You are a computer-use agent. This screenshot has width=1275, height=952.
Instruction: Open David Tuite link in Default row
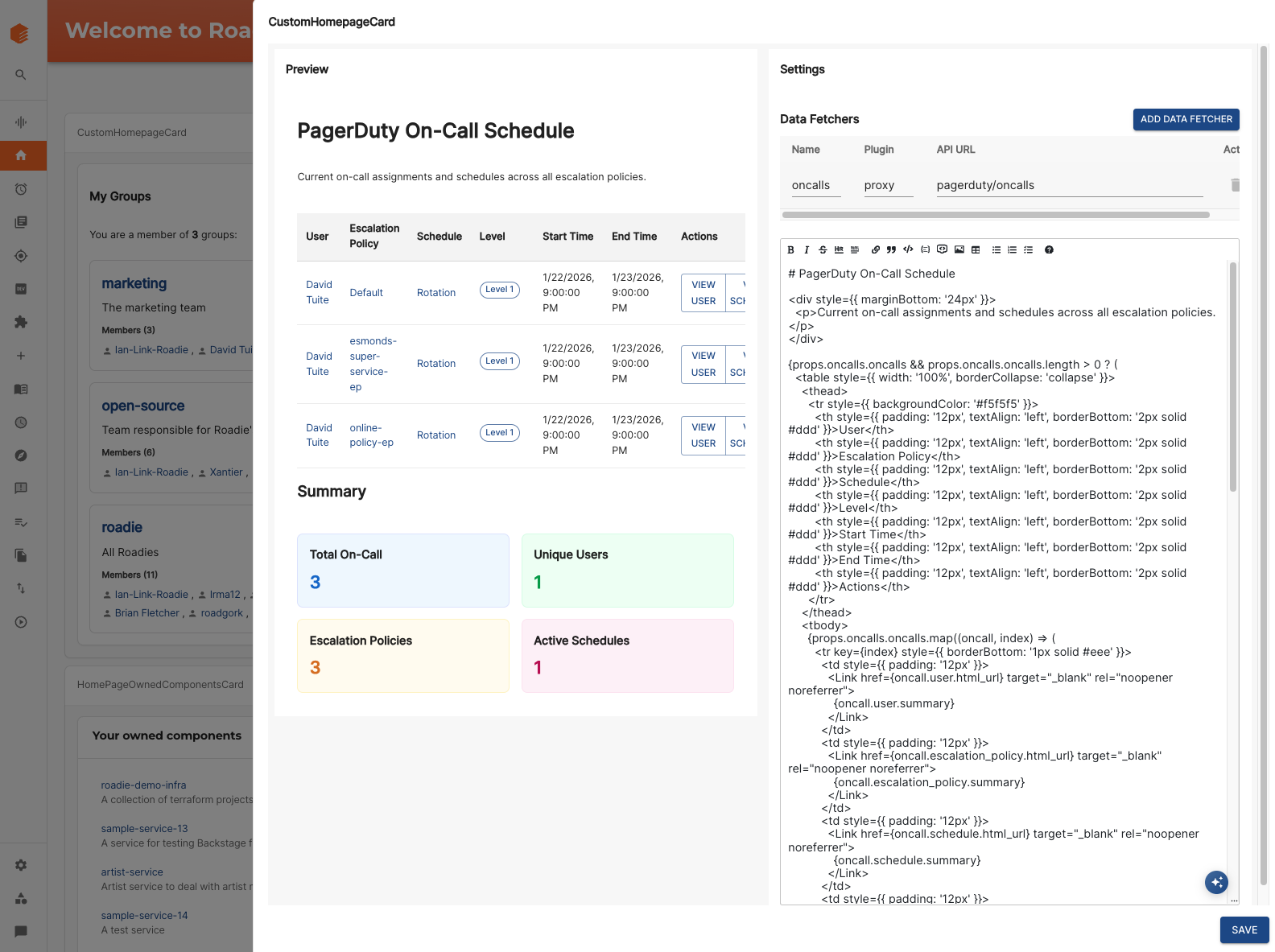(x=319, y=292)
